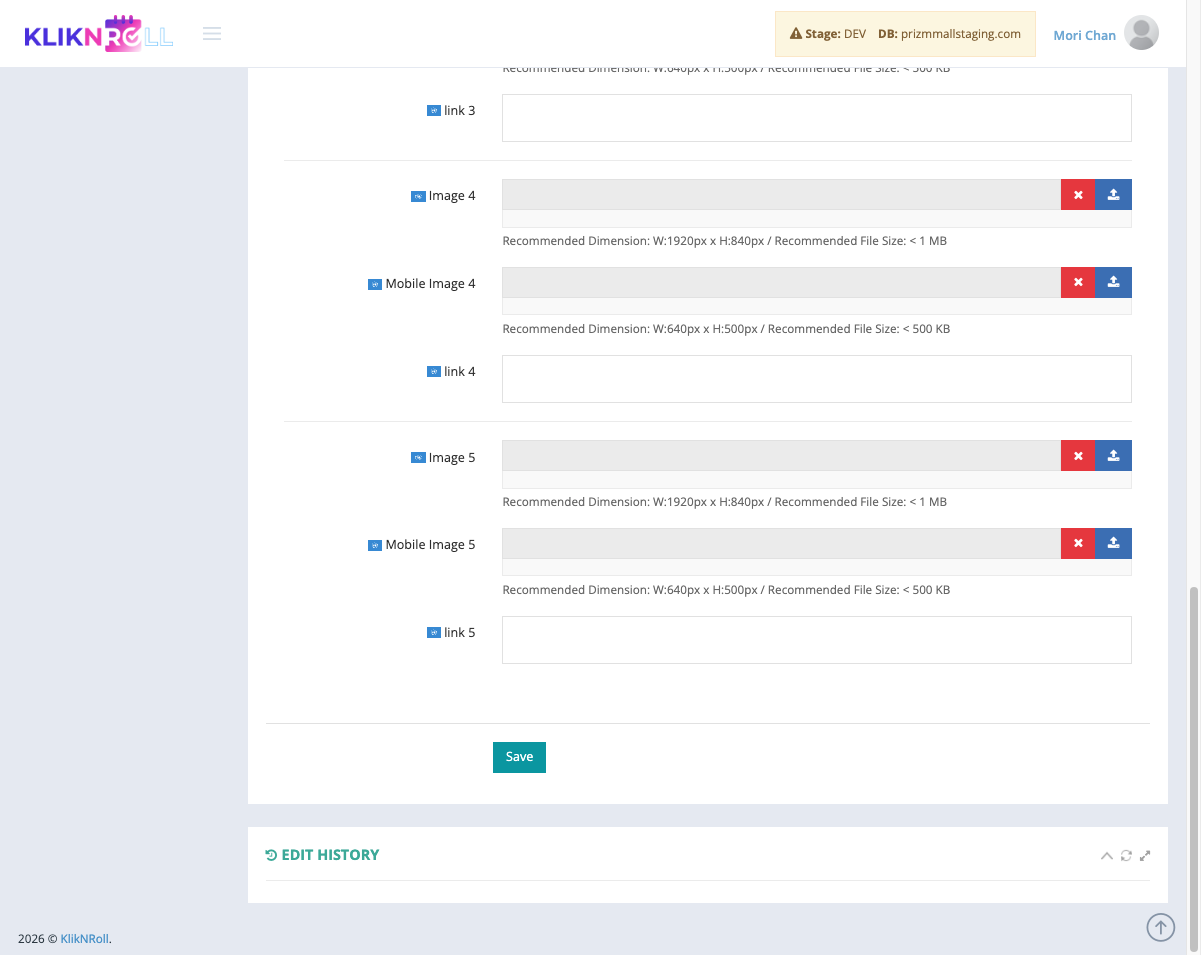This screenshot has height=955, width=1201.
Task: Refresh the Edit History panel
Action: tap(1126, 855)
